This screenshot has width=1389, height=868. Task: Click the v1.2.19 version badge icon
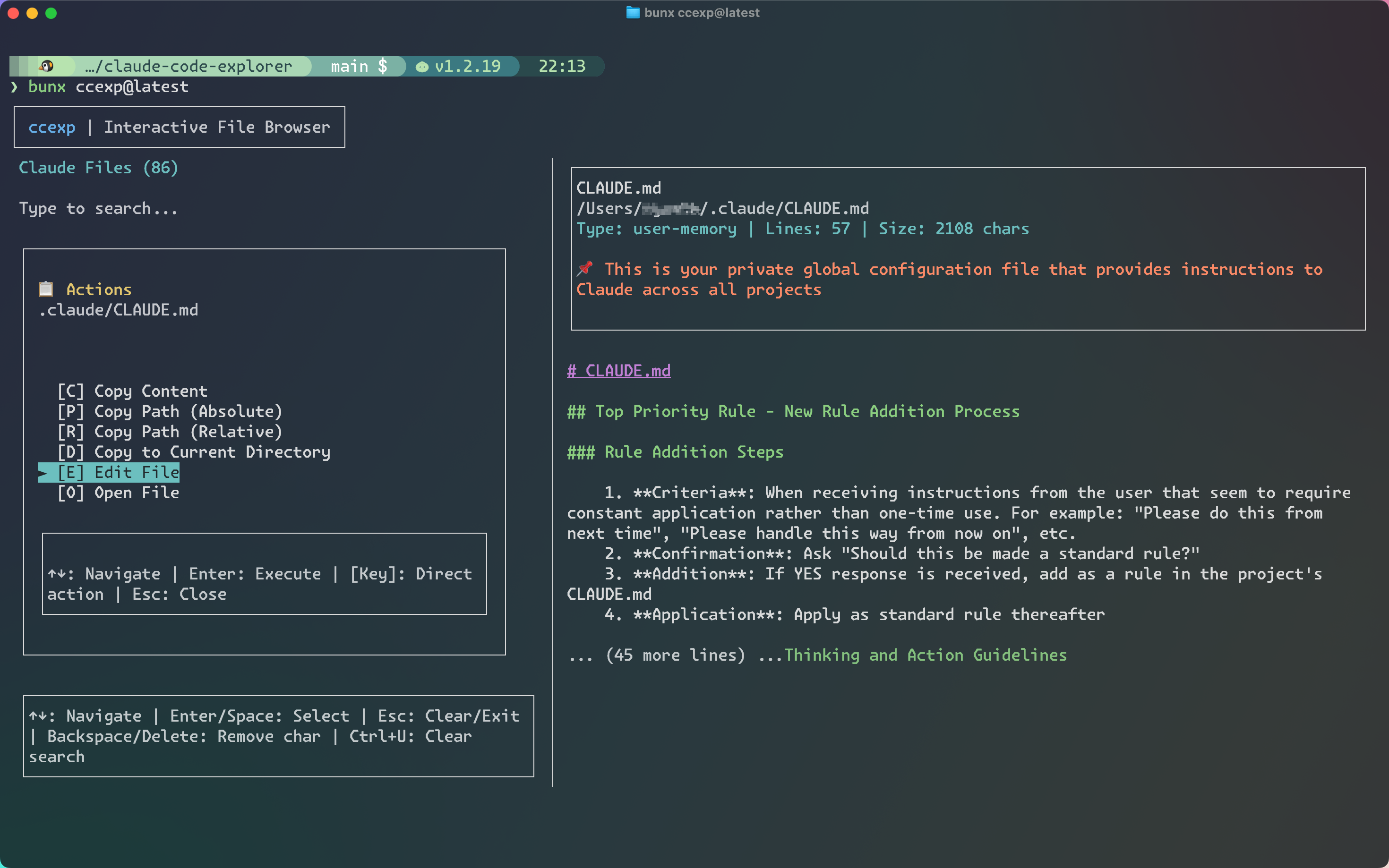click(422, 67)
